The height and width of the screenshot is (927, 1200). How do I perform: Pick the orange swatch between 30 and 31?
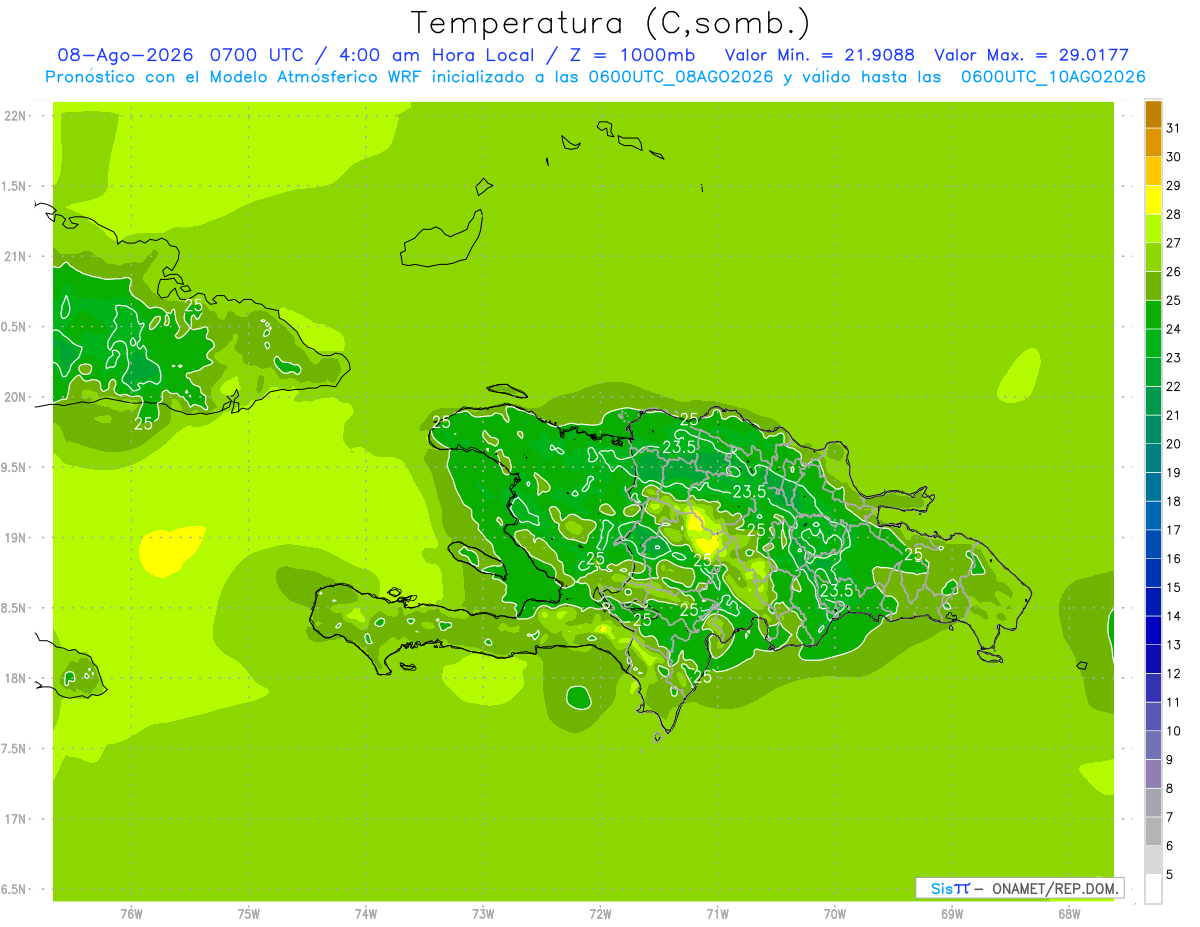pyautogui.click(x=1153, y=142)
